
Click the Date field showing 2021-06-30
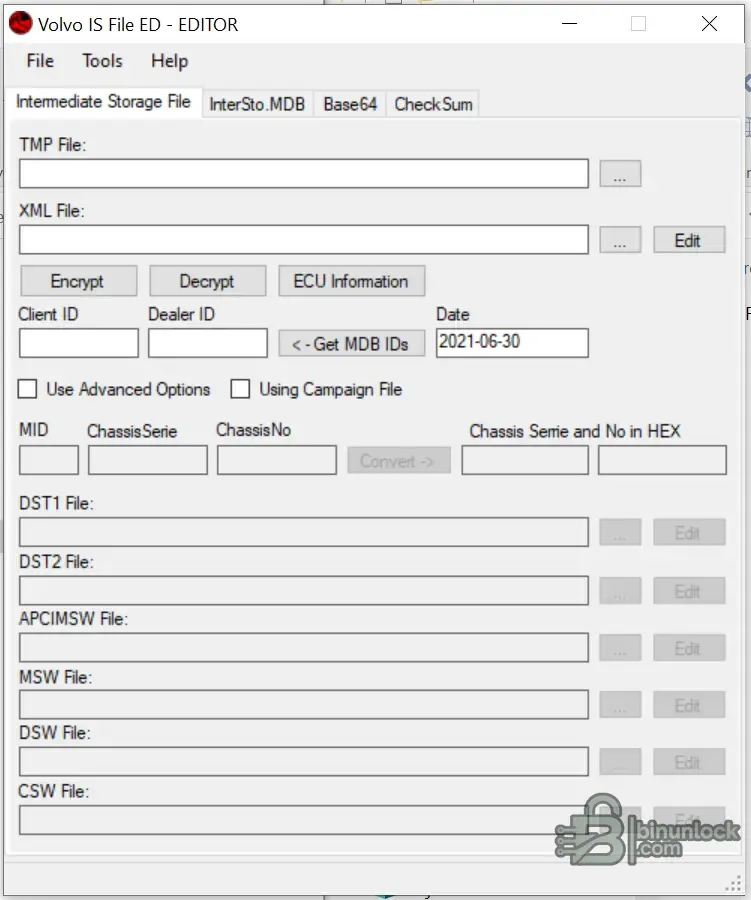pos(512,343)
